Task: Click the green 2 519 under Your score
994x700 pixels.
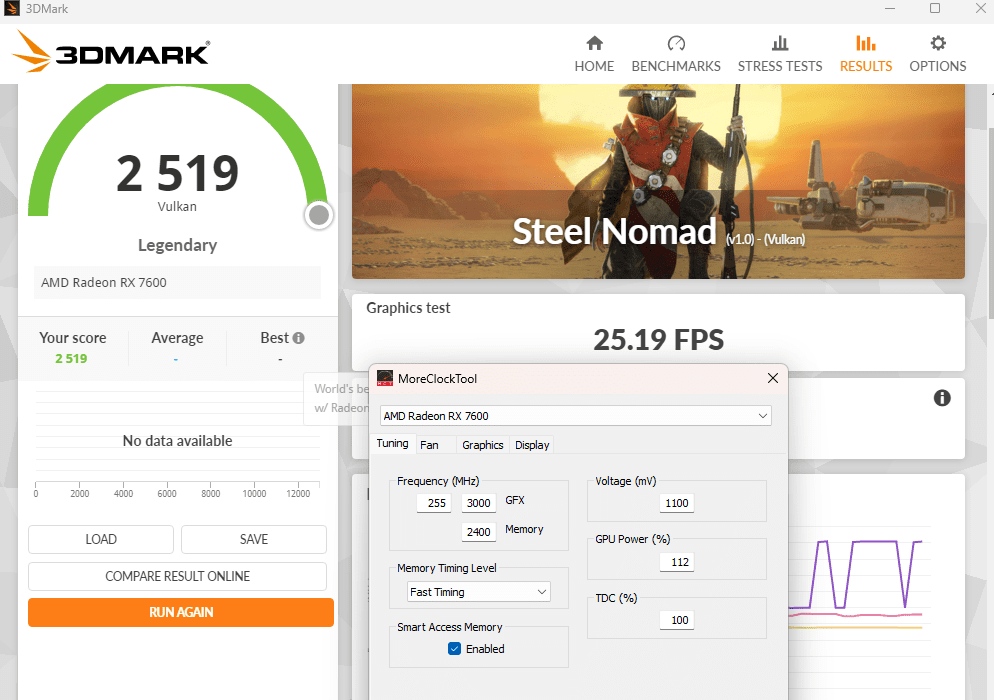Action: point(71,359)
